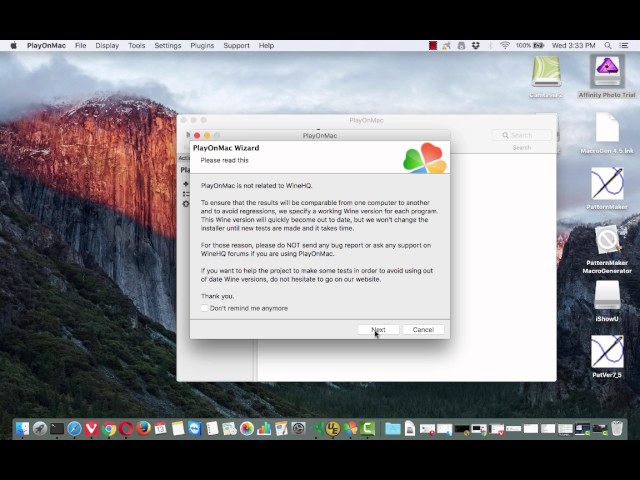This screenshot has width=640, height=480.
Task: Open Opera from the Dock
Action: click(126, 429)
